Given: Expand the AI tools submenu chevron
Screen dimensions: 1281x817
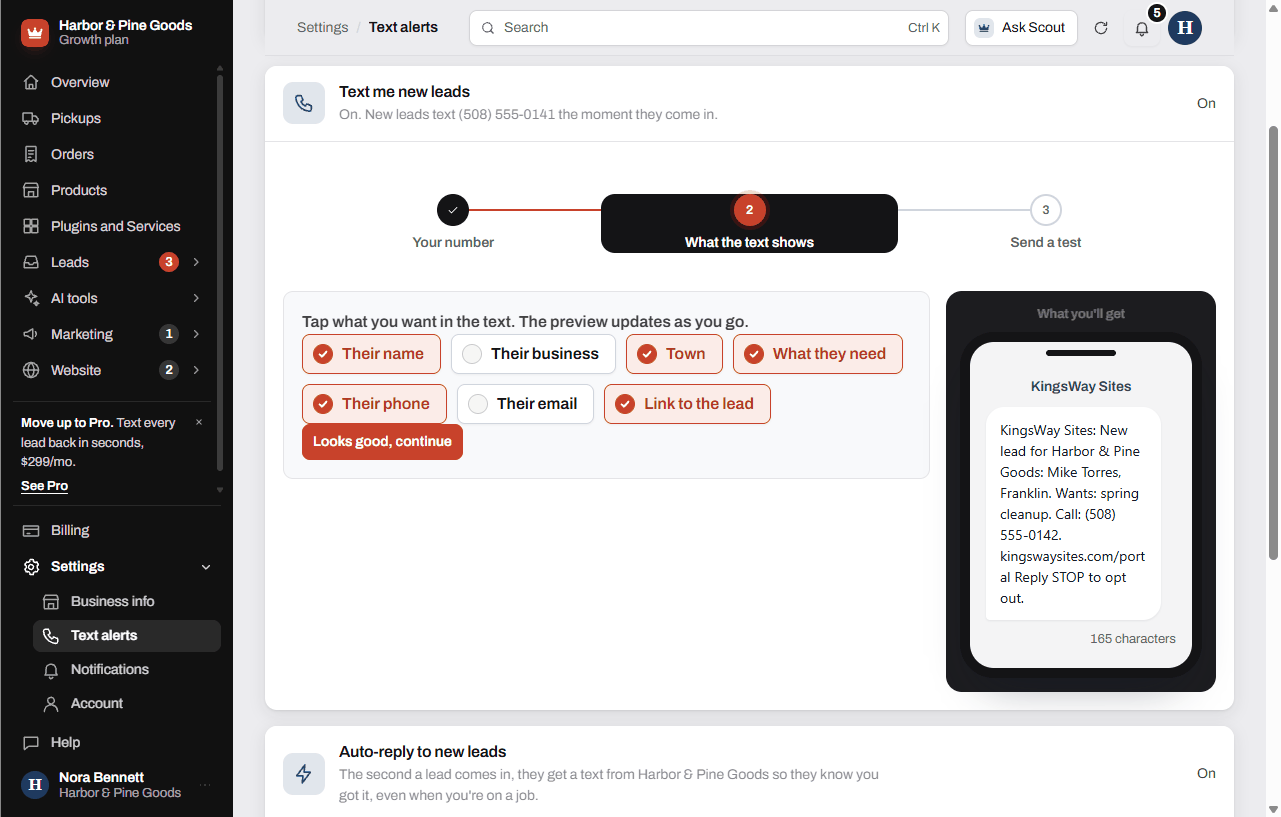Looking at the screenshot, I should click(x=196, y=298).
